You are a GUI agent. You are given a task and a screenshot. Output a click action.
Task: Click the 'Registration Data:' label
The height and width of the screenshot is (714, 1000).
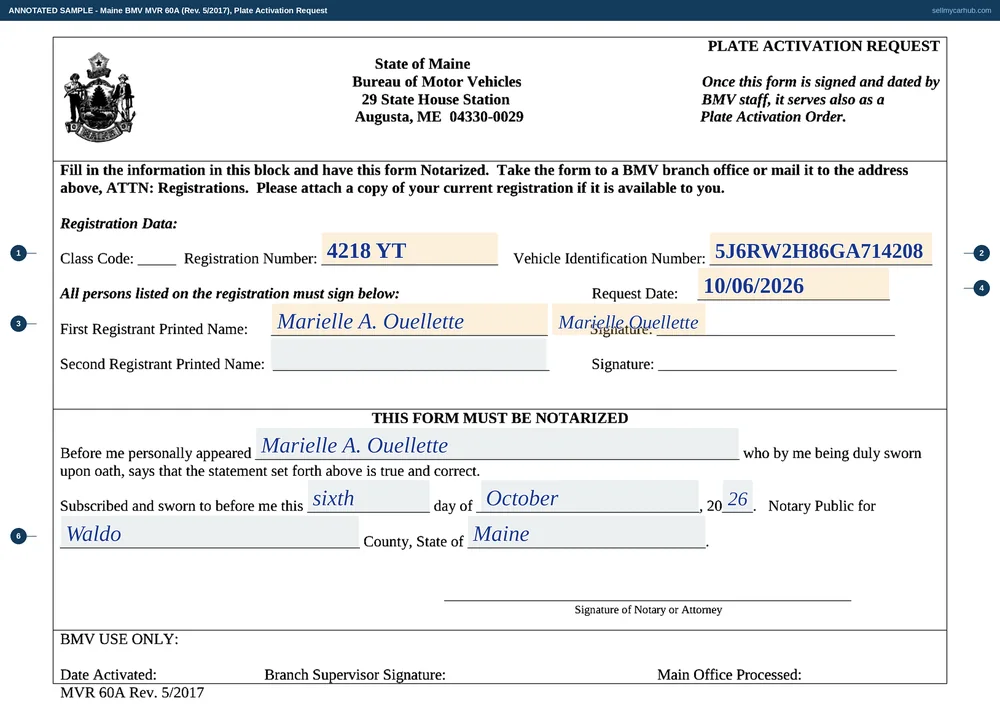coord(119,223)
